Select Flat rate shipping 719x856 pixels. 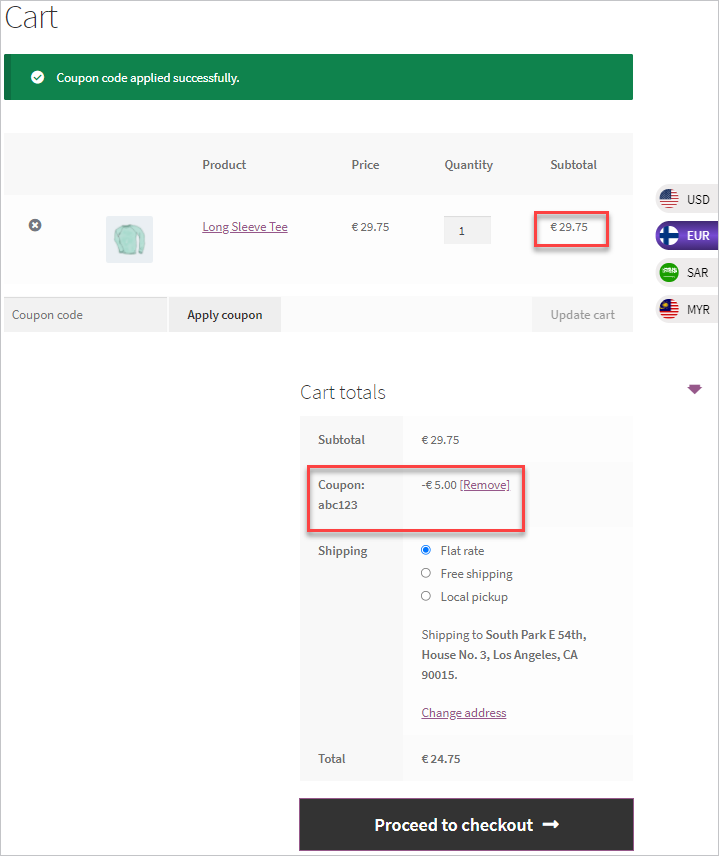pos(426,550)
